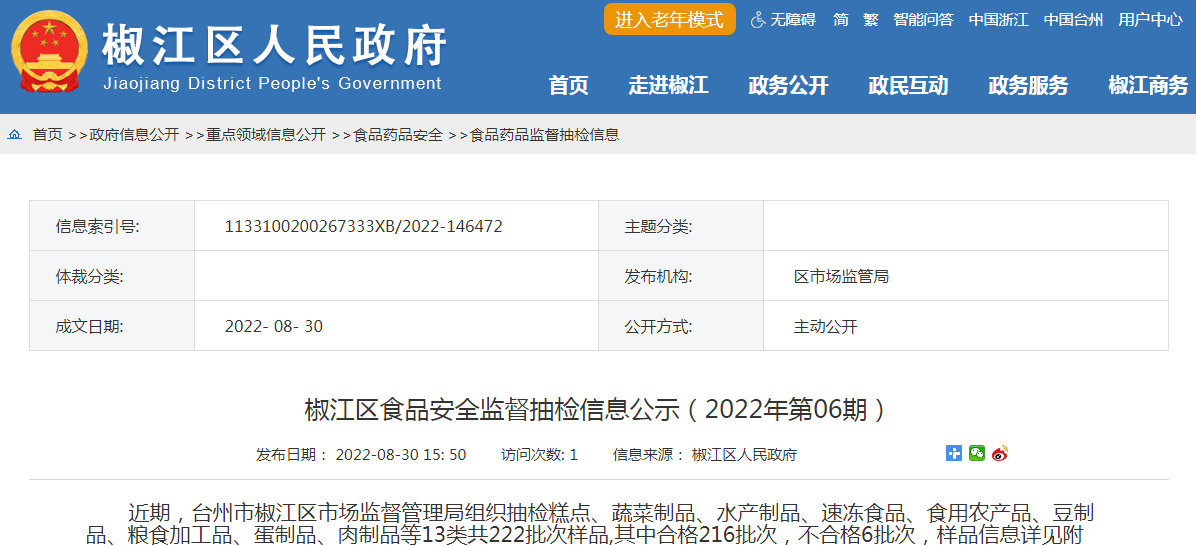Open 首页 in main navigation

(x=569, y=85)
